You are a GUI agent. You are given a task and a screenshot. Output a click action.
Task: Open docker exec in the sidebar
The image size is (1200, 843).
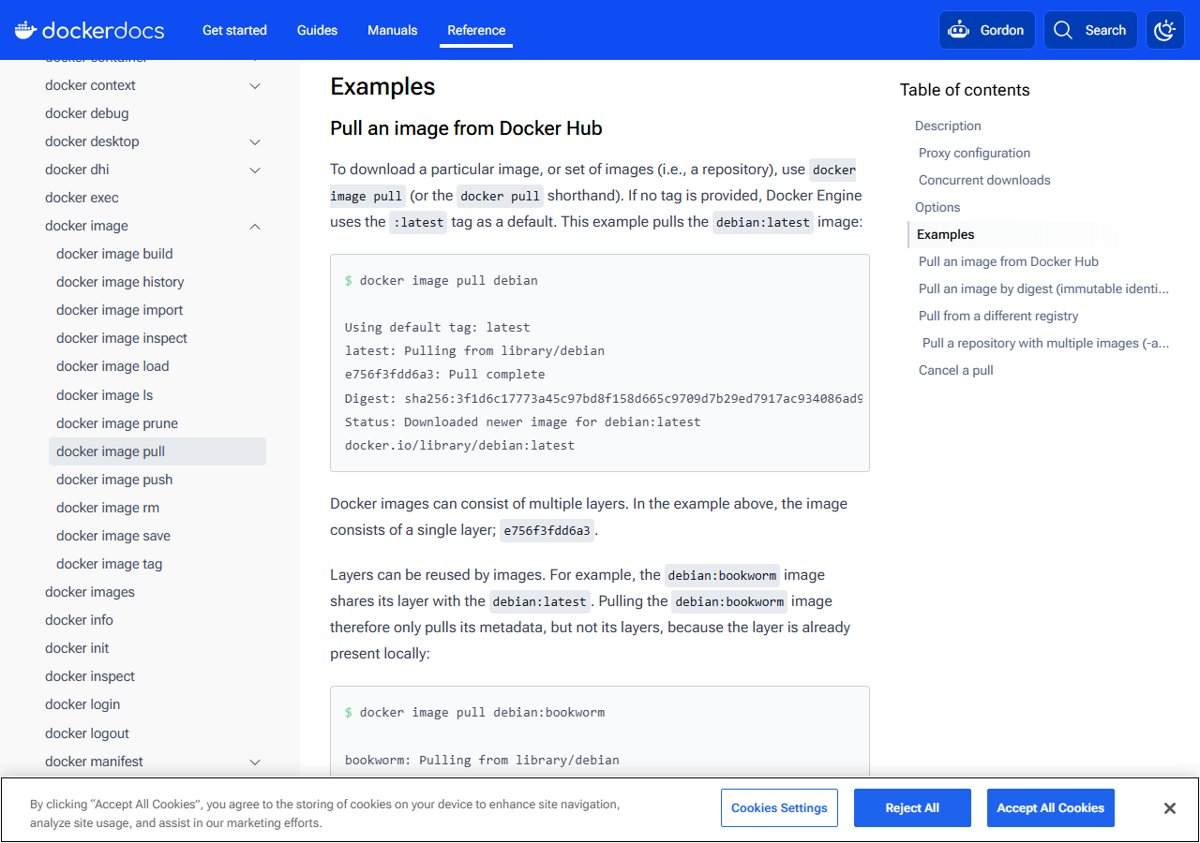tap(82, 198)
